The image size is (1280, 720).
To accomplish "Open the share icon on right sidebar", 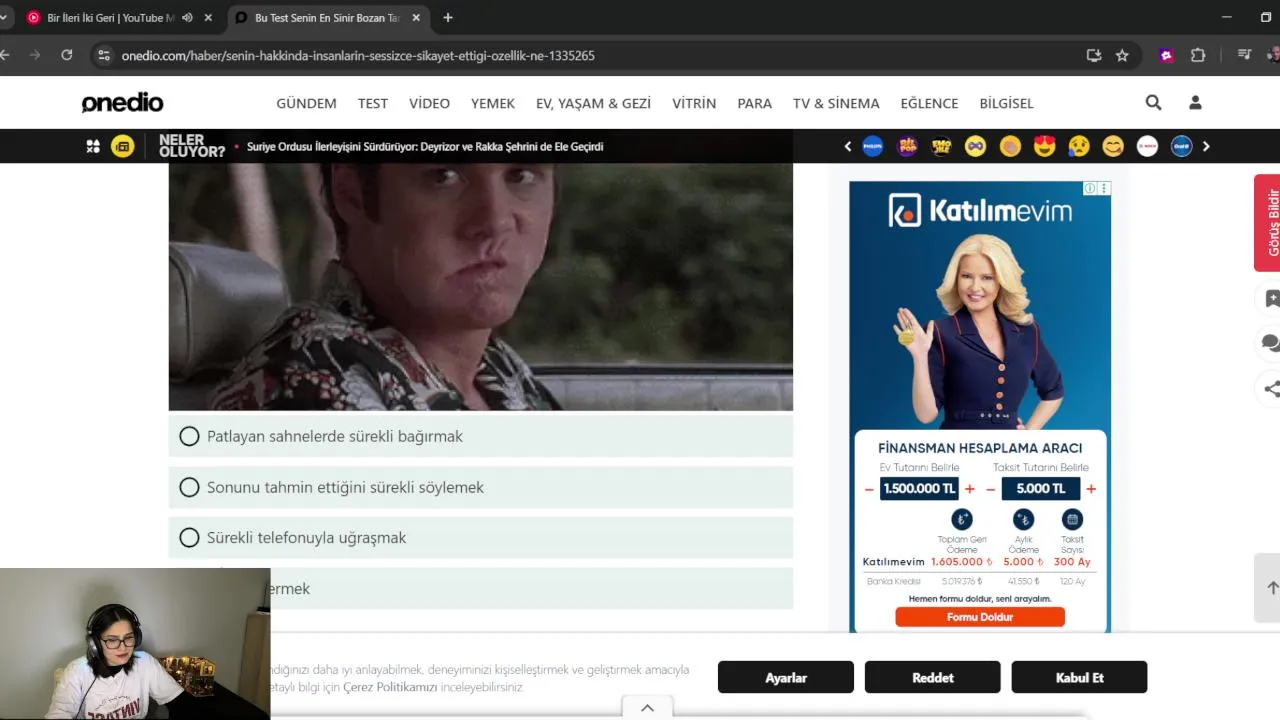I will coord(1271,389).
